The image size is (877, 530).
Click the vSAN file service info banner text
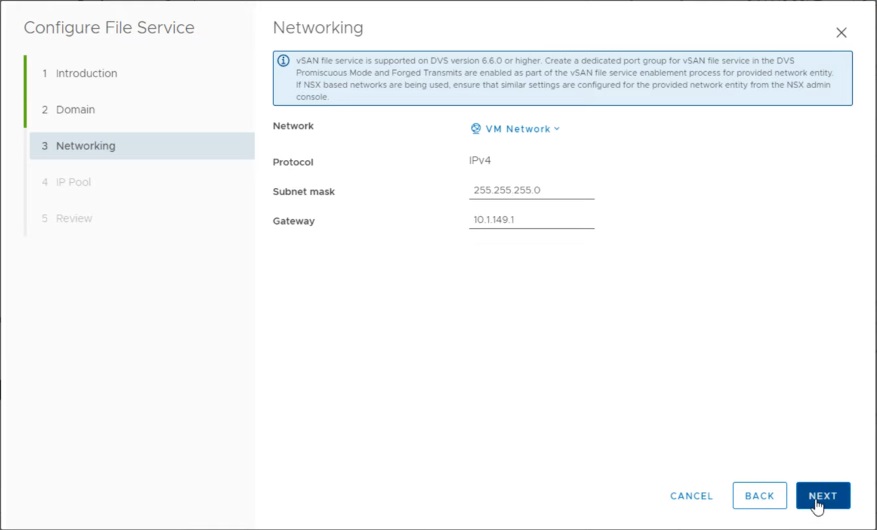tap(570, 78)
